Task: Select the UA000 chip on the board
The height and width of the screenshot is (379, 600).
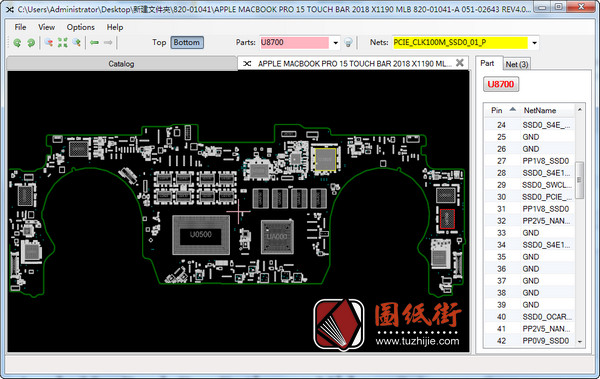Action: click(x=277, y=237)
